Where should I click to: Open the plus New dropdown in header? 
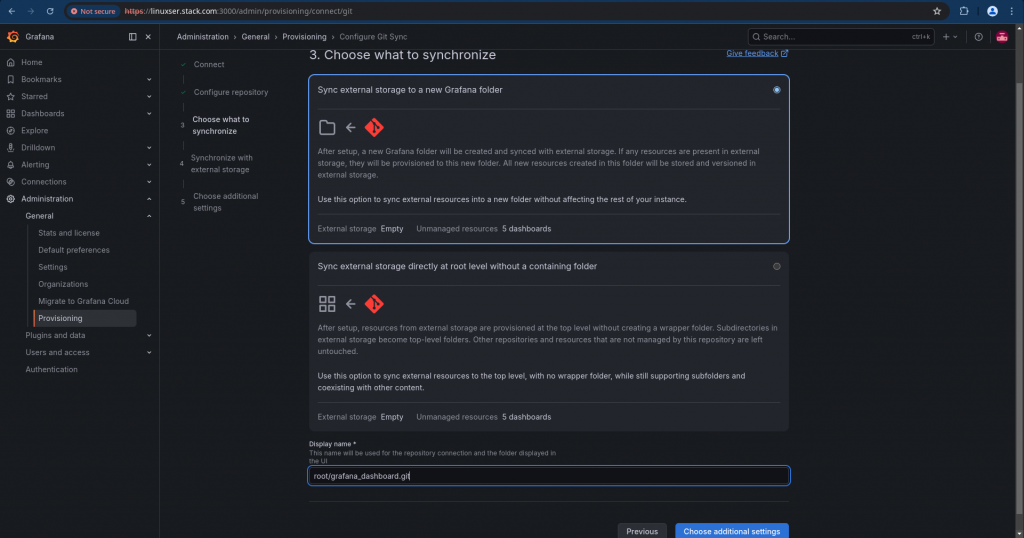(950, 37)
